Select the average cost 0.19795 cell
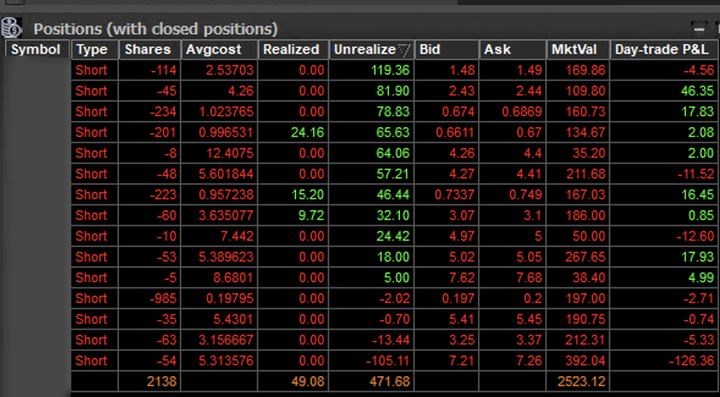The height and width of the screenshot is (397, 720). point(219,298)
